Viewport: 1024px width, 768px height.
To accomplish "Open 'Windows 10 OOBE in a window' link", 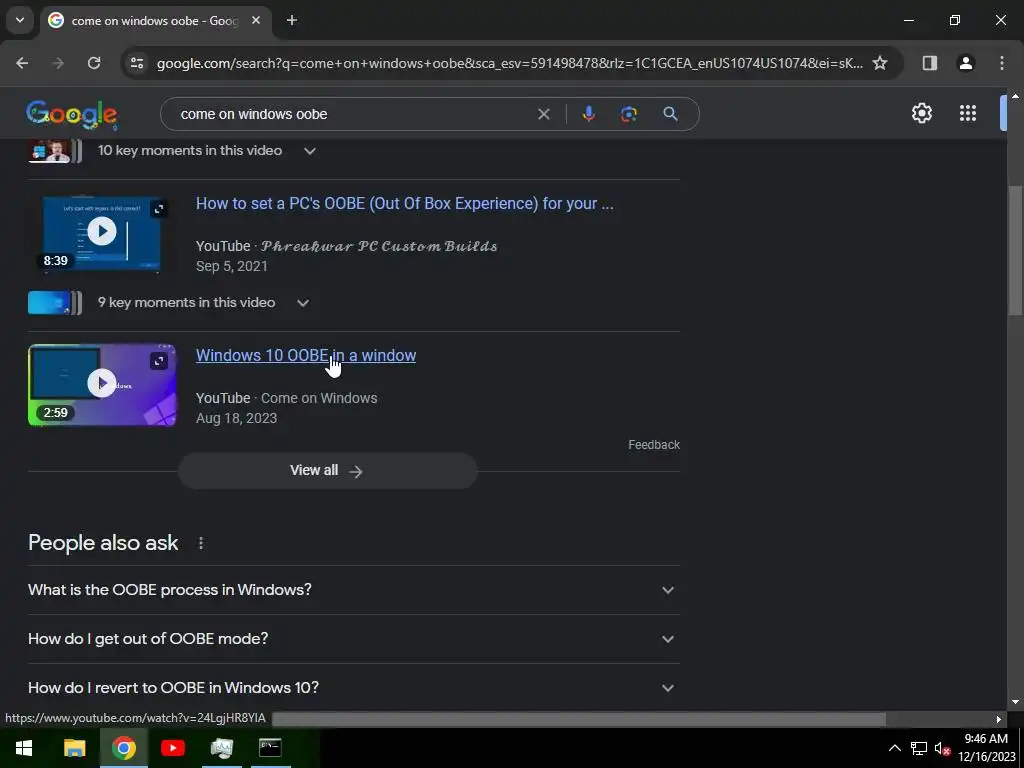I will (306, 355).
